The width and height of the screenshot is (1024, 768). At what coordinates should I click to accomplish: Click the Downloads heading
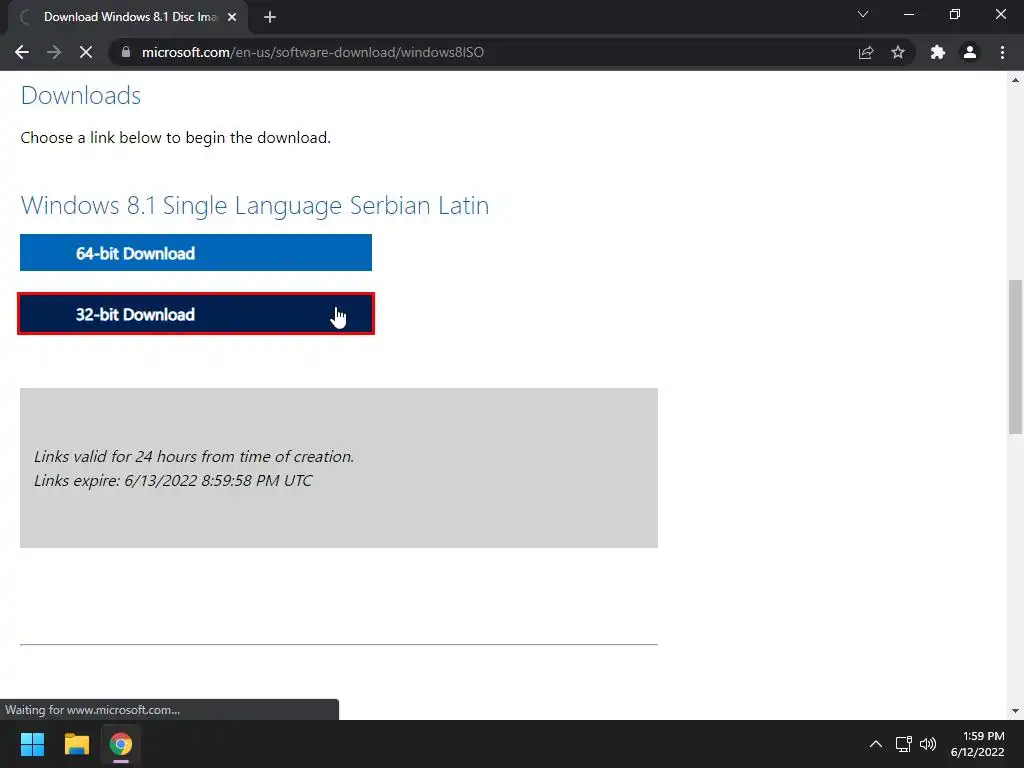(81, 95)
